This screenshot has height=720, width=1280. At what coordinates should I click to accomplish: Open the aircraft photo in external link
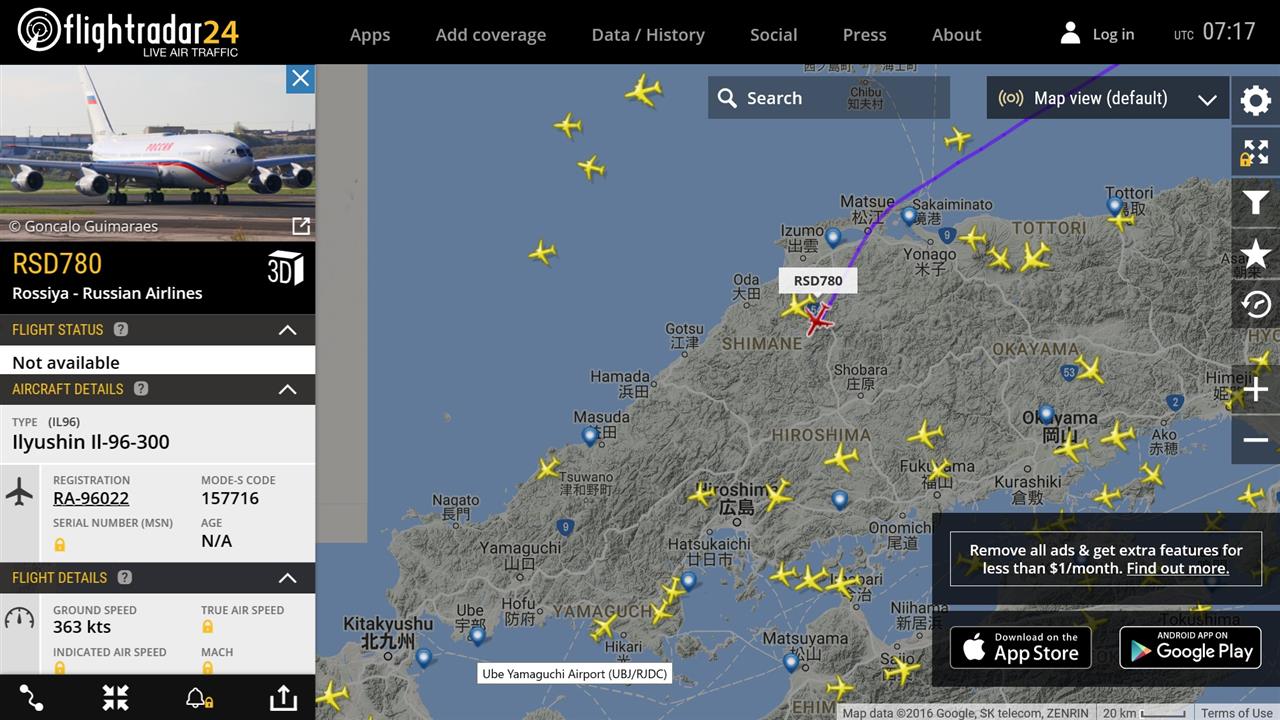[300, 226]
